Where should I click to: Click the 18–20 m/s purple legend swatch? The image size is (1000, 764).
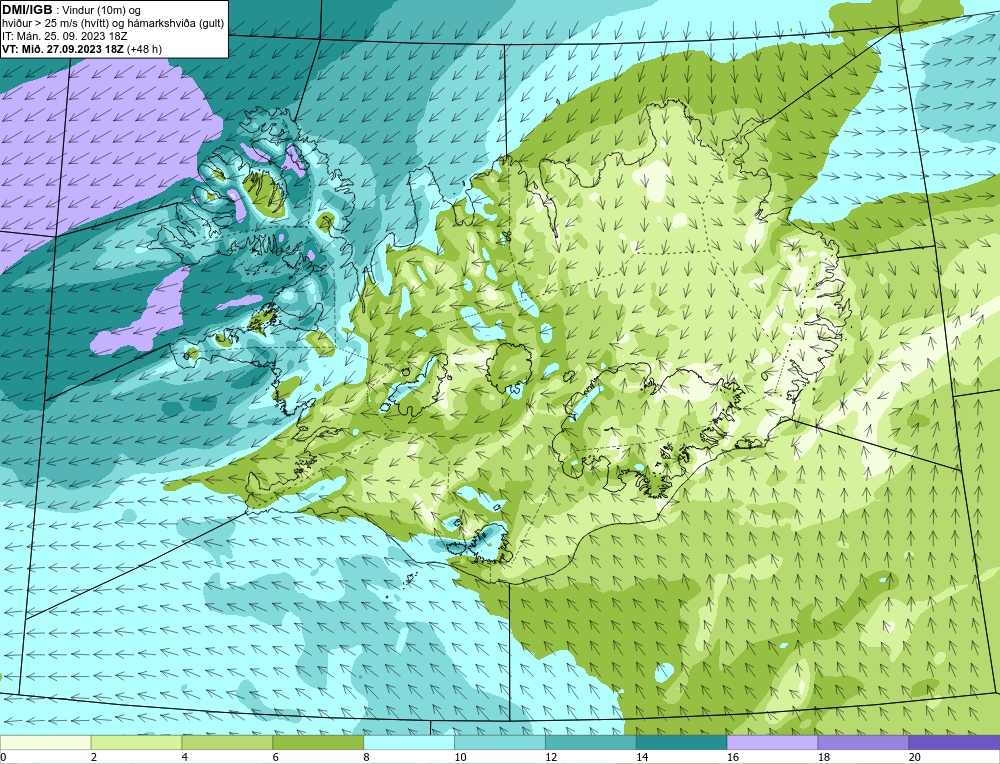864,742
